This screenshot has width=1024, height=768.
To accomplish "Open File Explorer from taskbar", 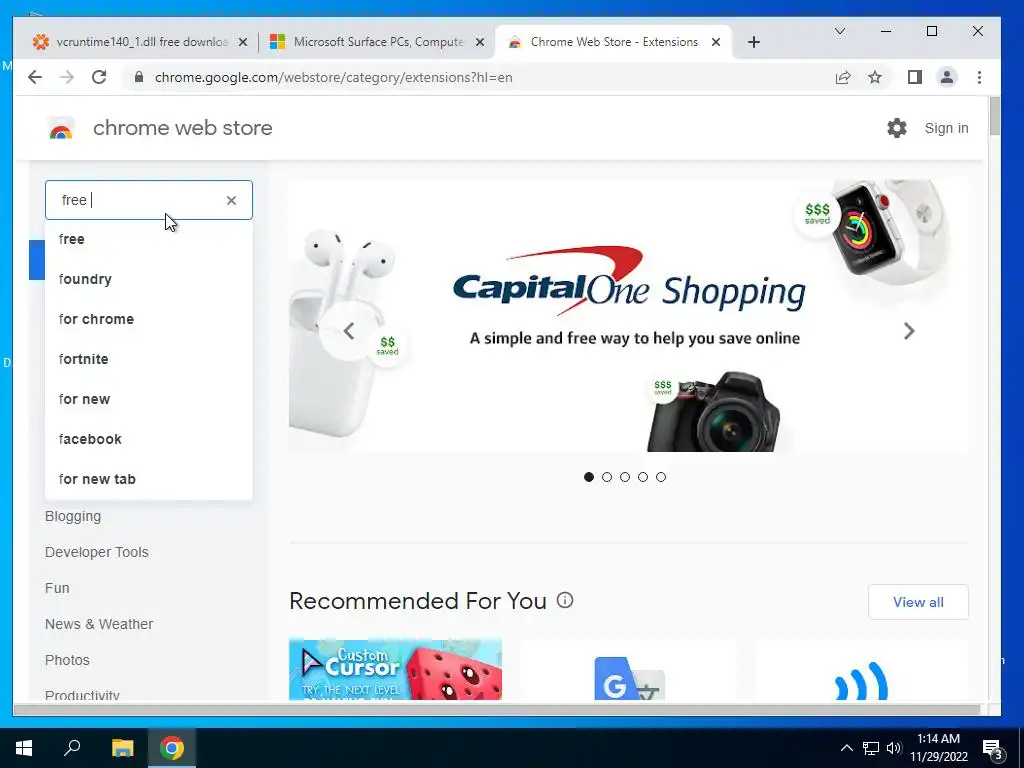I will point(122,748).
